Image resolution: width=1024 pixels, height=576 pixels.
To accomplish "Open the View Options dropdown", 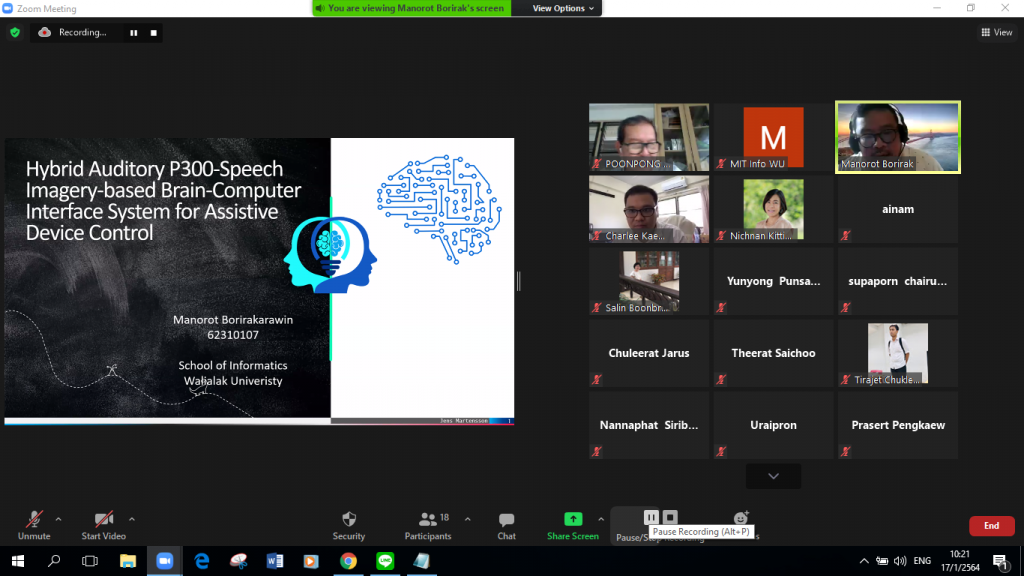I will click(563, 8).
